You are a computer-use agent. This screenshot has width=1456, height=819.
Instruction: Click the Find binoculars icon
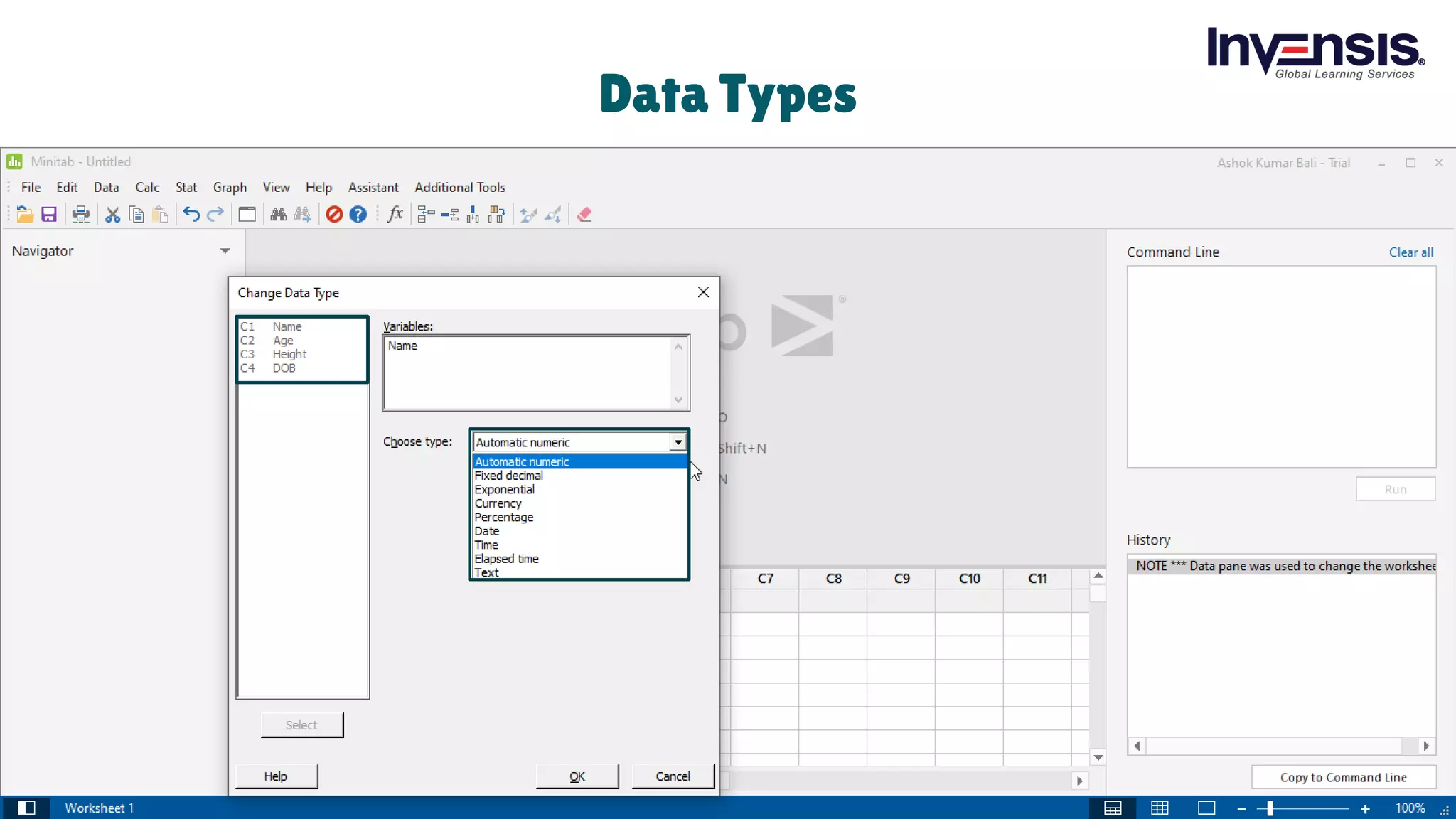click(279, 215)
